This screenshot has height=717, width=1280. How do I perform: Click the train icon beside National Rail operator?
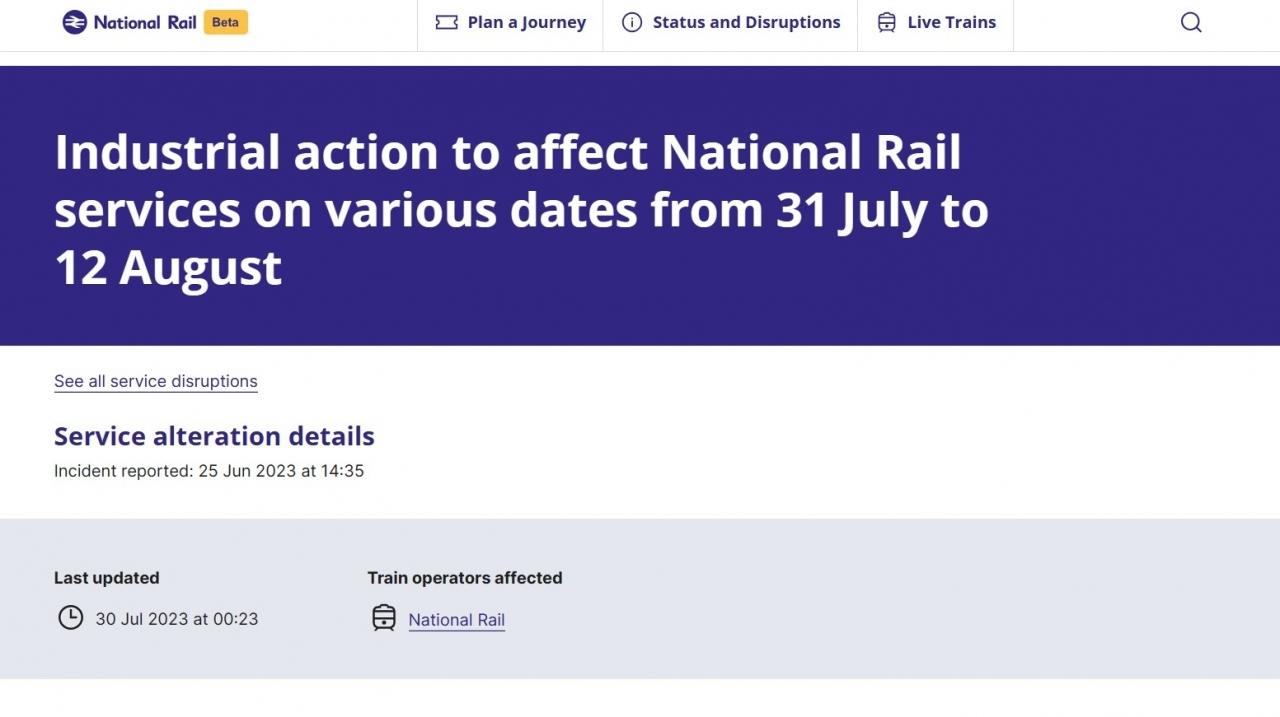384,618
